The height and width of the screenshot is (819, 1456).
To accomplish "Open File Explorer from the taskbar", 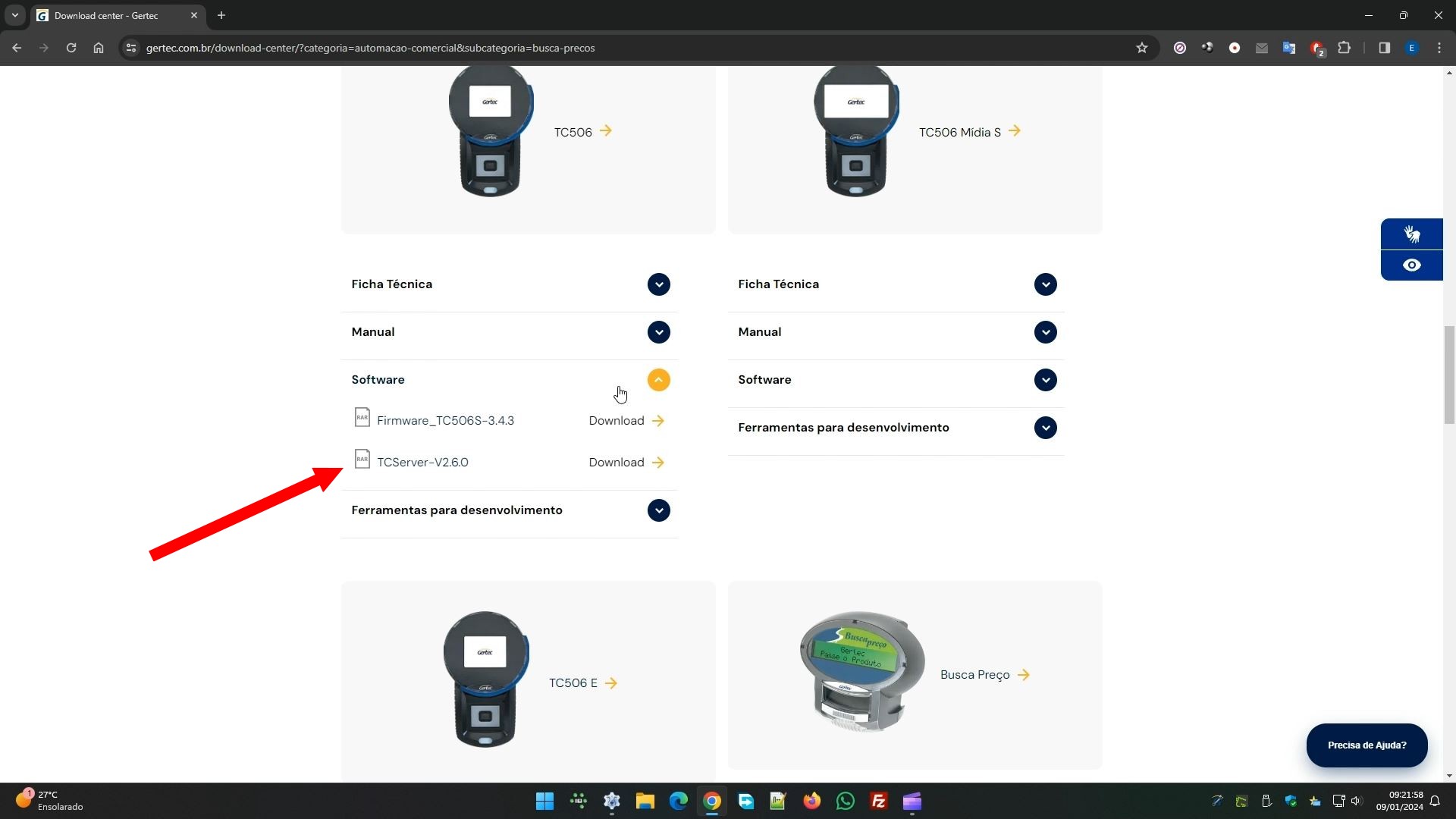I will pyautogui.click(x=645, y=802).
